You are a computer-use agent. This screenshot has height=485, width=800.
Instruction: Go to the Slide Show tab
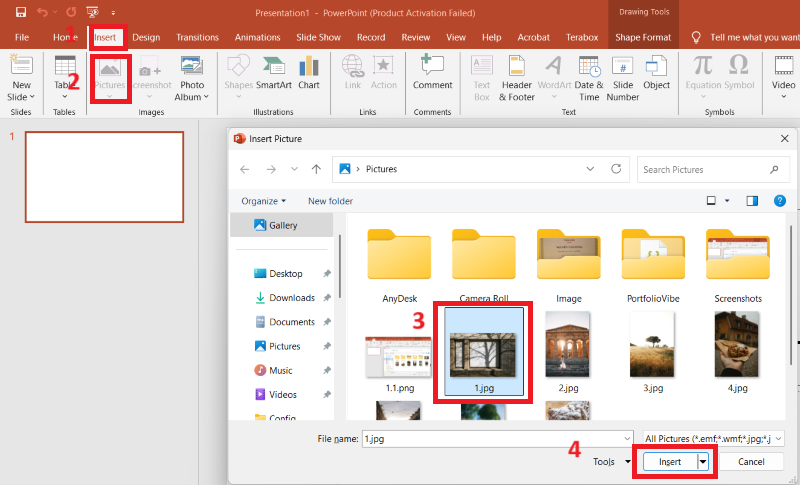(x=318, y=37)
